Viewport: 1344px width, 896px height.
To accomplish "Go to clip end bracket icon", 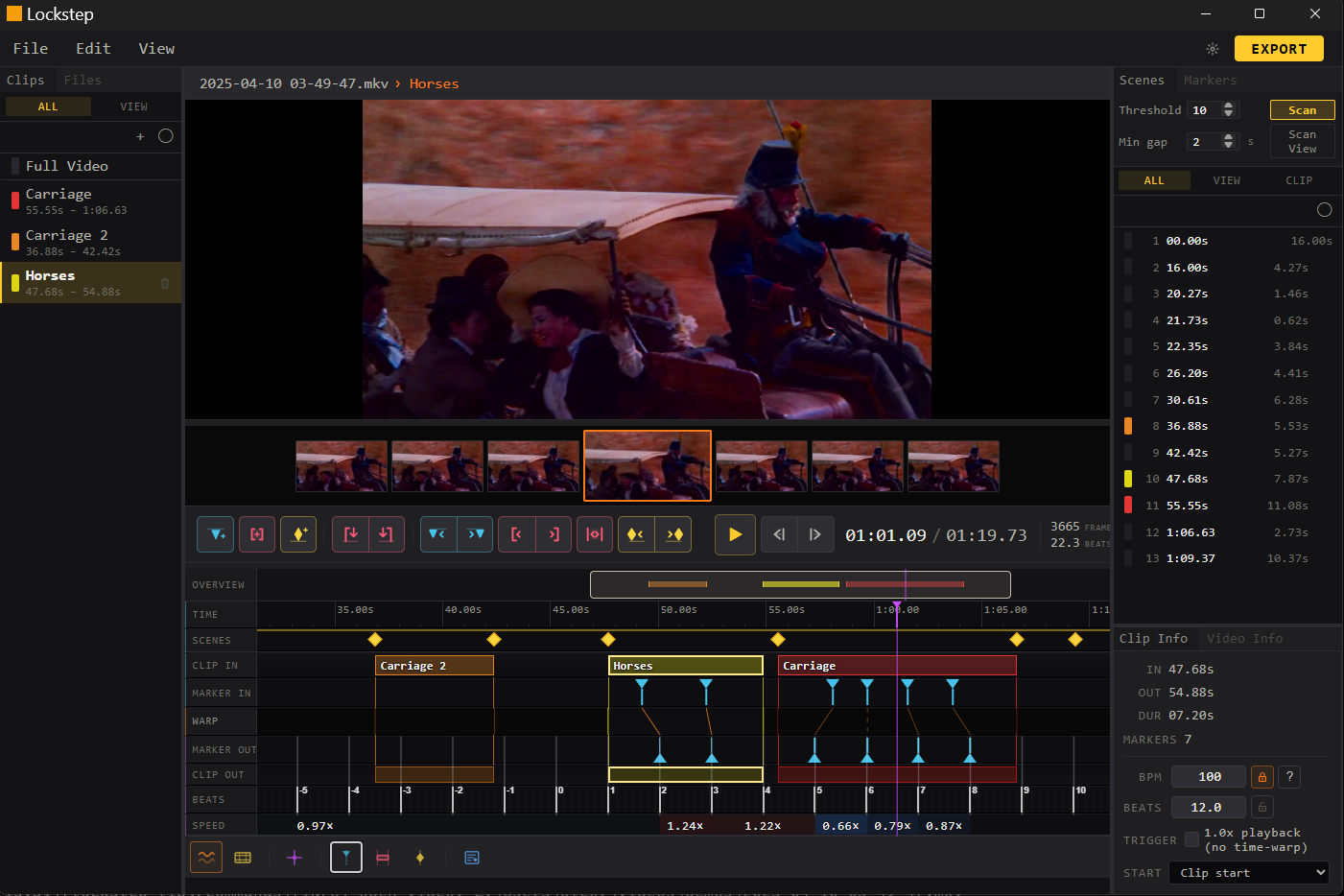I will point(554,534).
